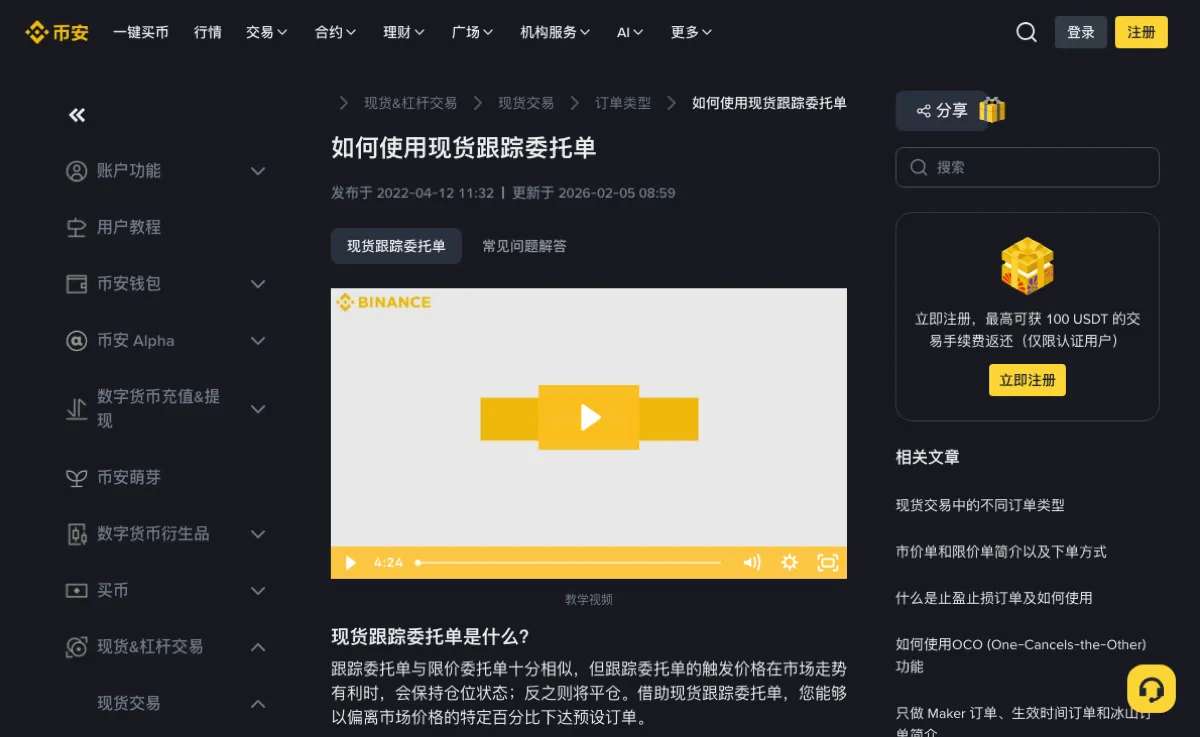Click the 用户教程 signpost icon
Screen dimensions: 1200x737
(x=76, y=228)
